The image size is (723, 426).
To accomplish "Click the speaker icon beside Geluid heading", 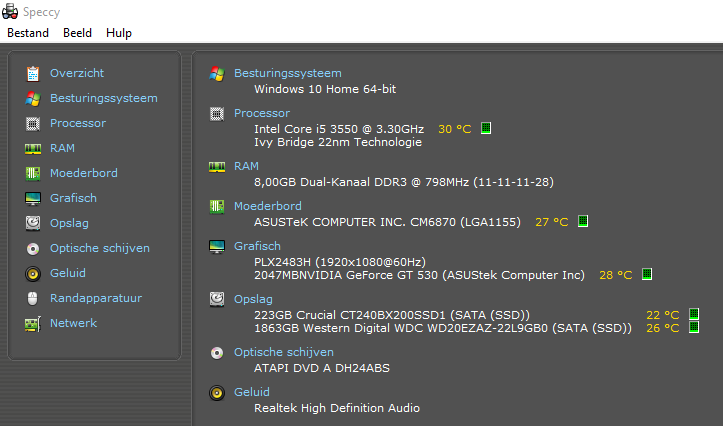I will (217, 393).
